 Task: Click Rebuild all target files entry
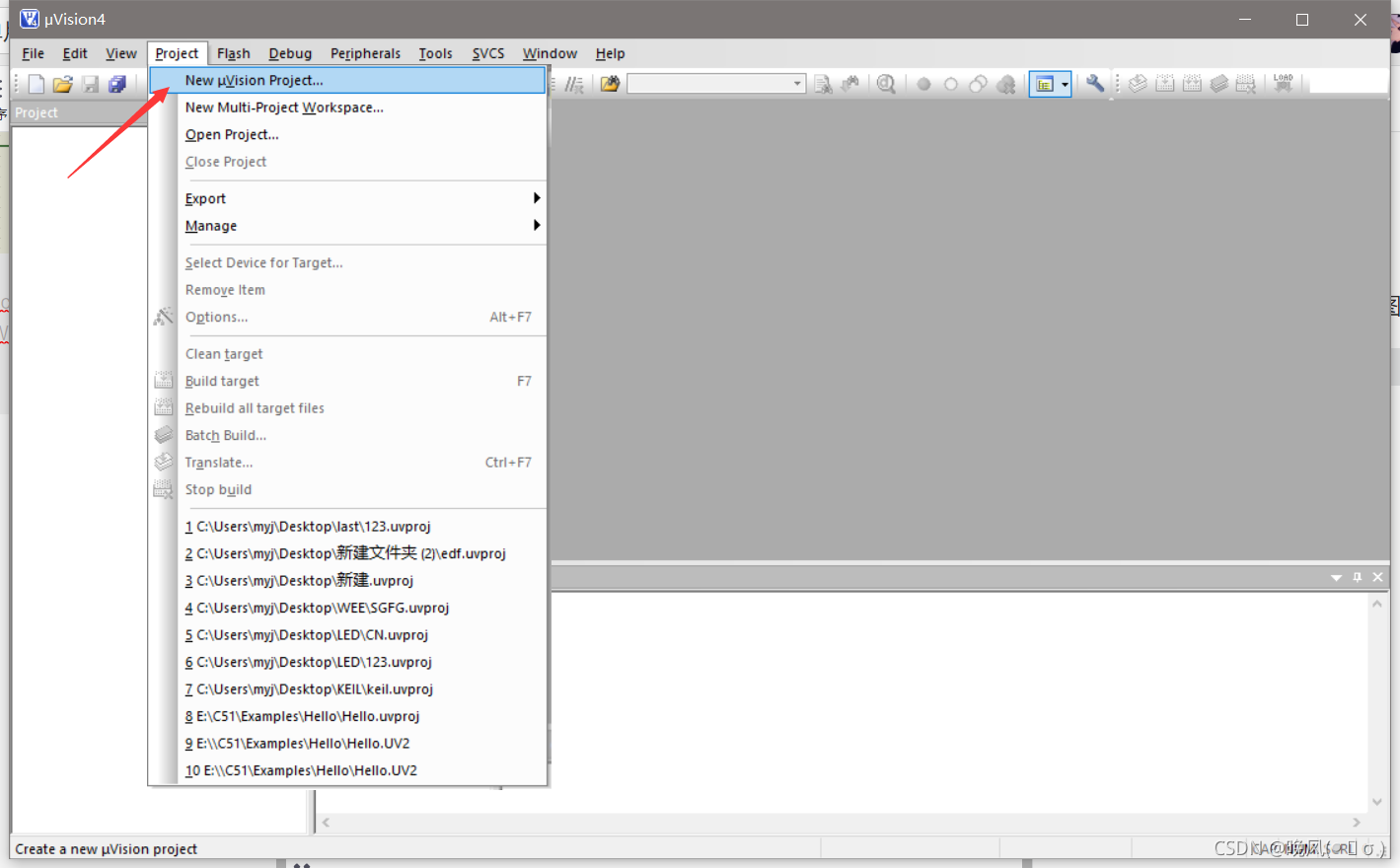pos(347,408)
